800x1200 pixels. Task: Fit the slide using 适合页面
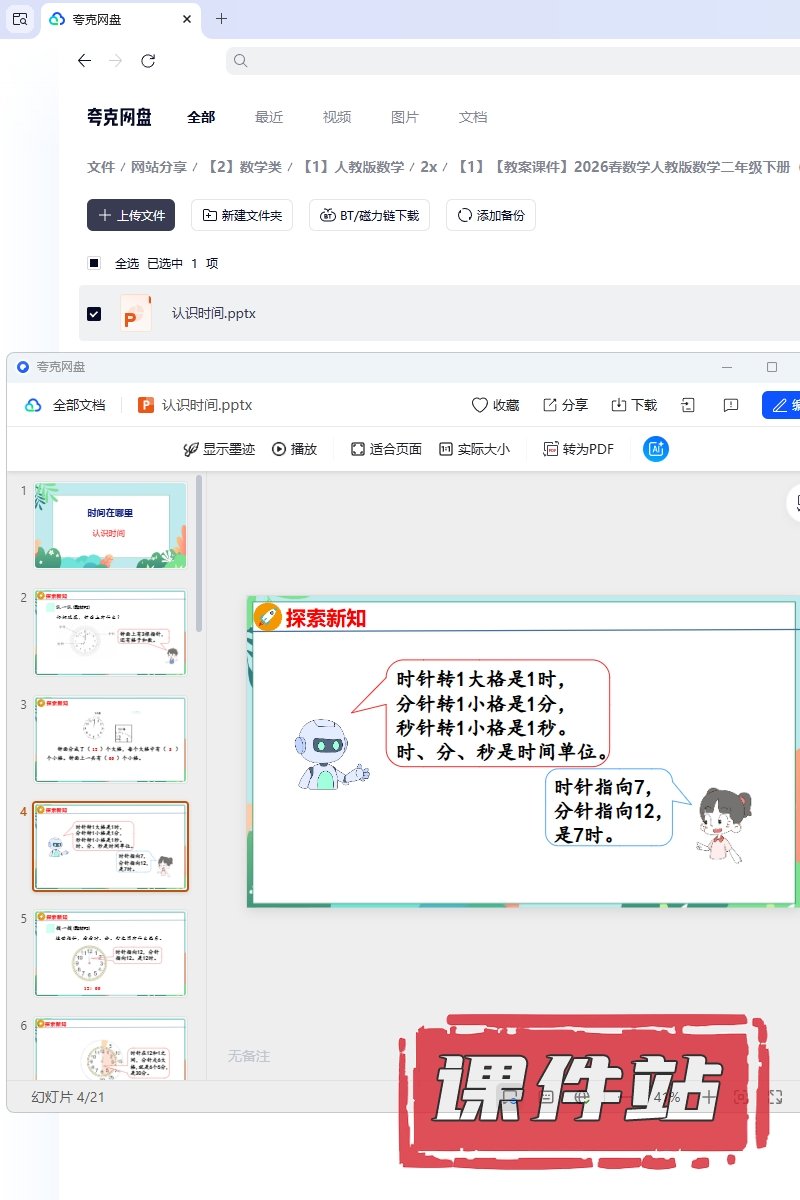tap(386, 449)
